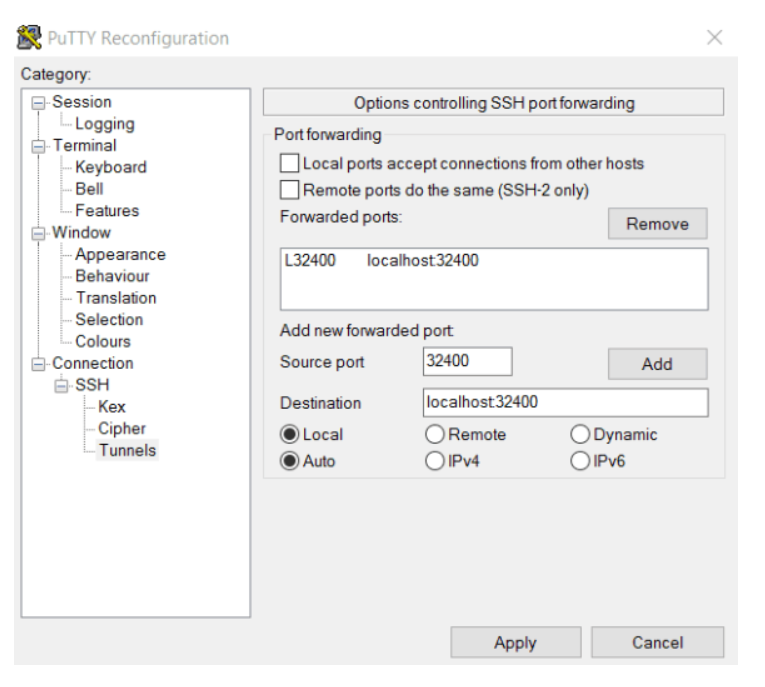Click the Destination input field
The width and height of the screenshot is (765, 687).
click(x=565, y=403)
